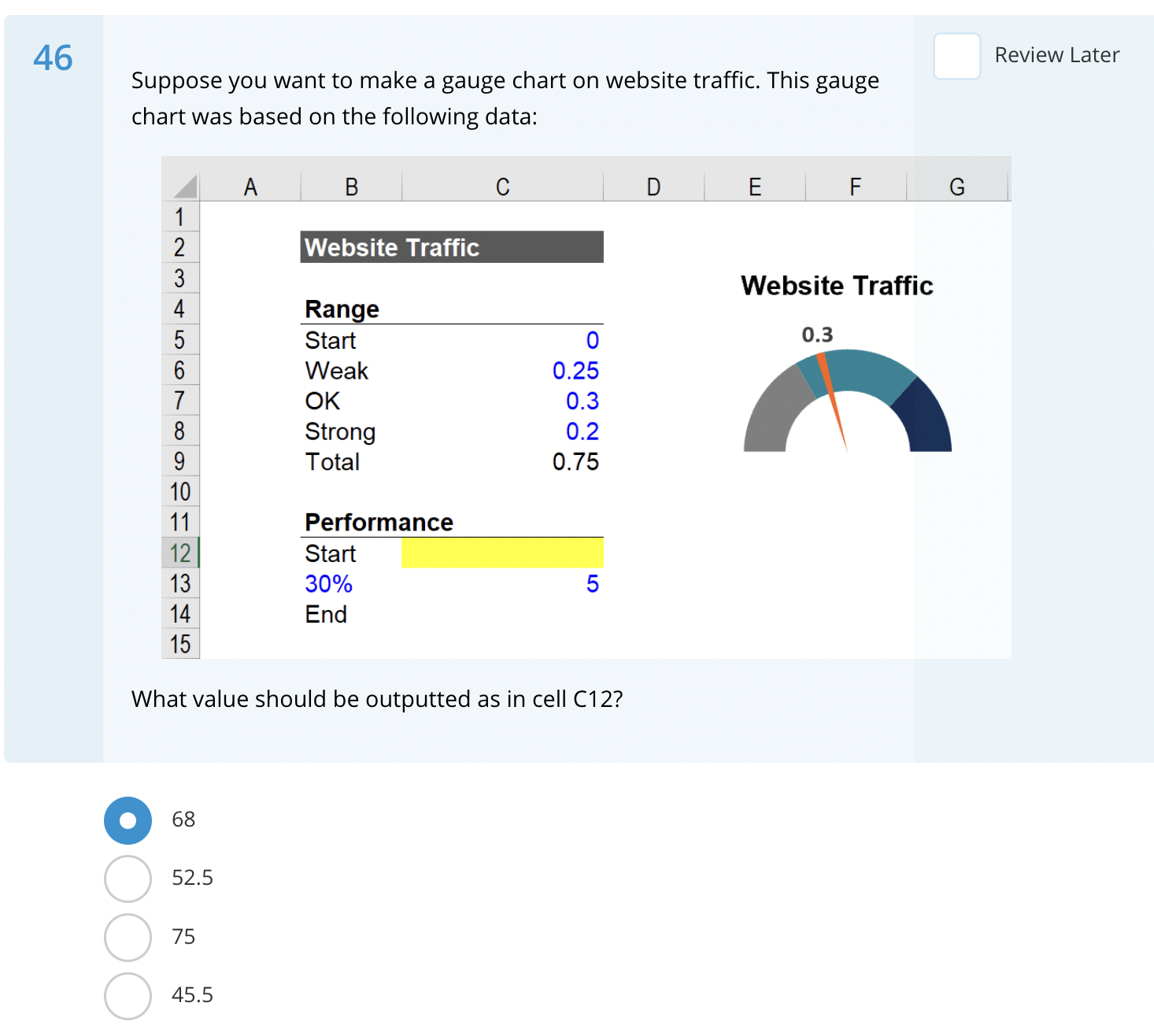1154x1036 pixels.
Task: Click the Strong value 0.2
Action: 583,431
